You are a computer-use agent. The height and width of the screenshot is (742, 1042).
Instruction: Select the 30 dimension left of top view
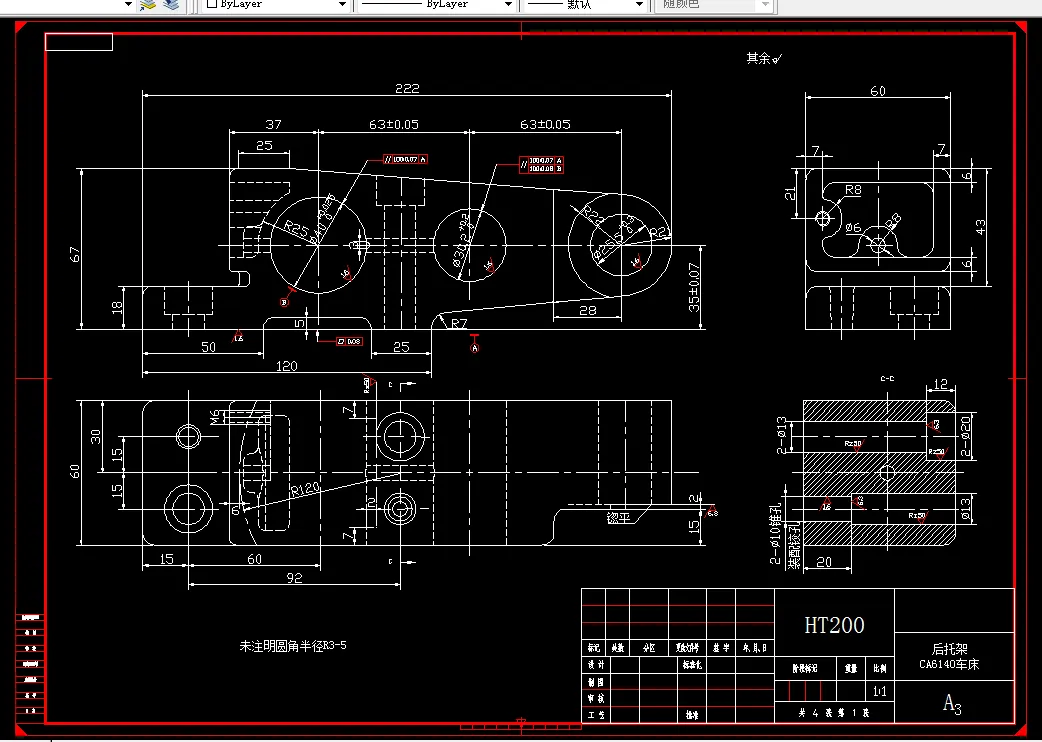pos(95,436)
